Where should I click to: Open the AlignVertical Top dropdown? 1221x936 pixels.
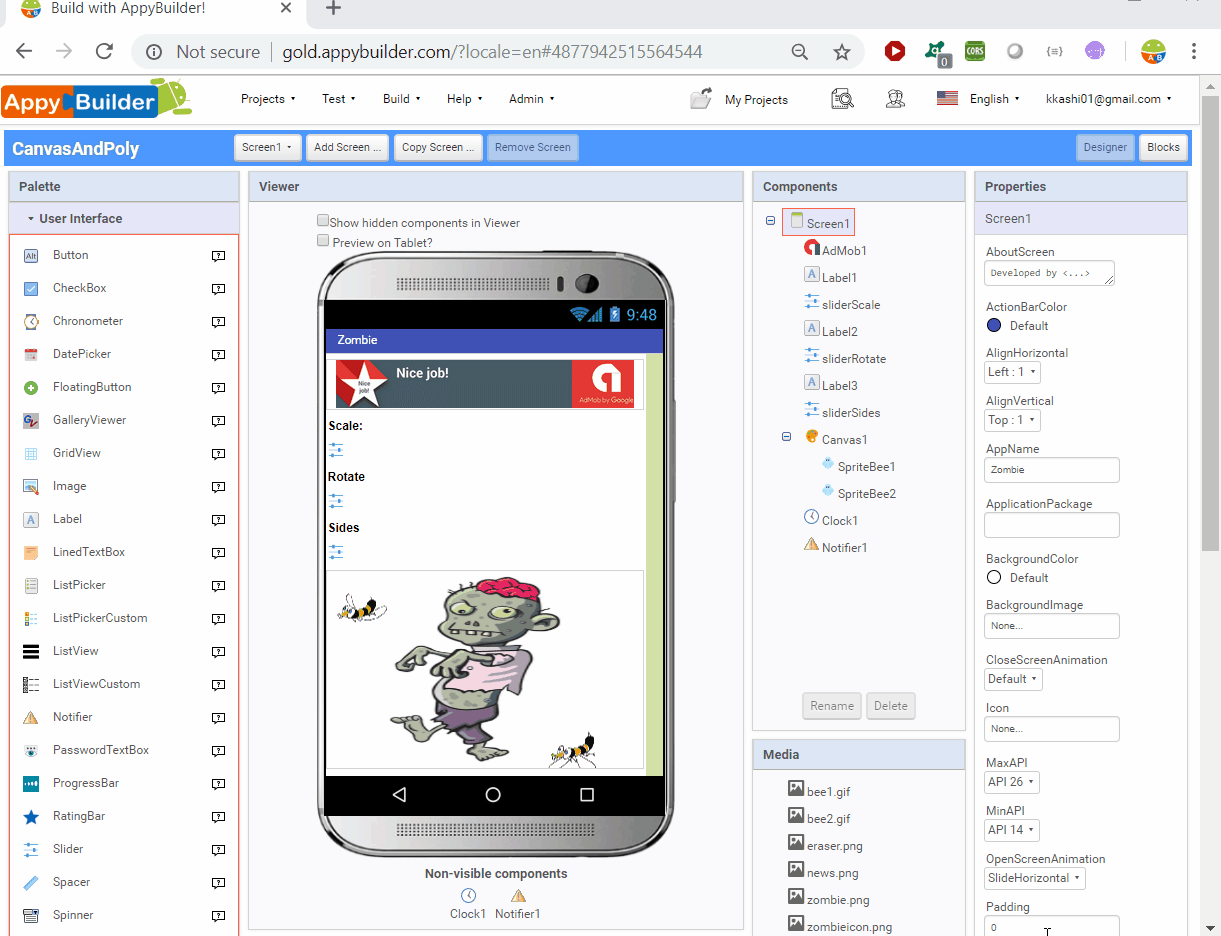(1013, 420)
